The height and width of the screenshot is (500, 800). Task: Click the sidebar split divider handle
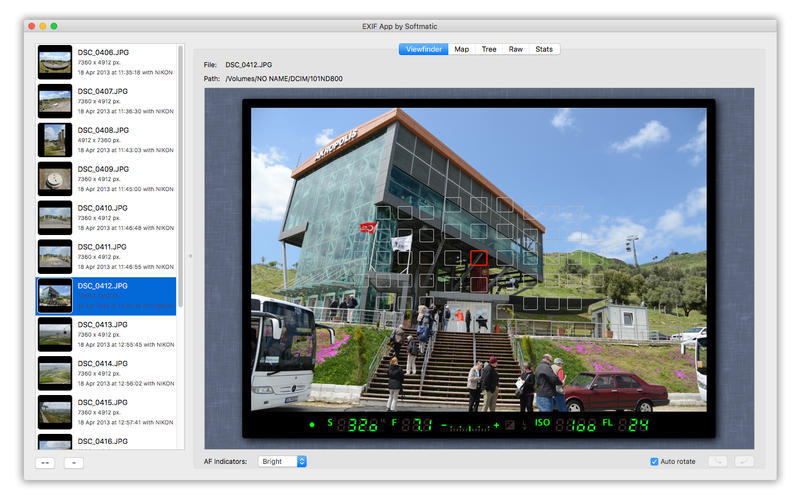click(189, 256)
